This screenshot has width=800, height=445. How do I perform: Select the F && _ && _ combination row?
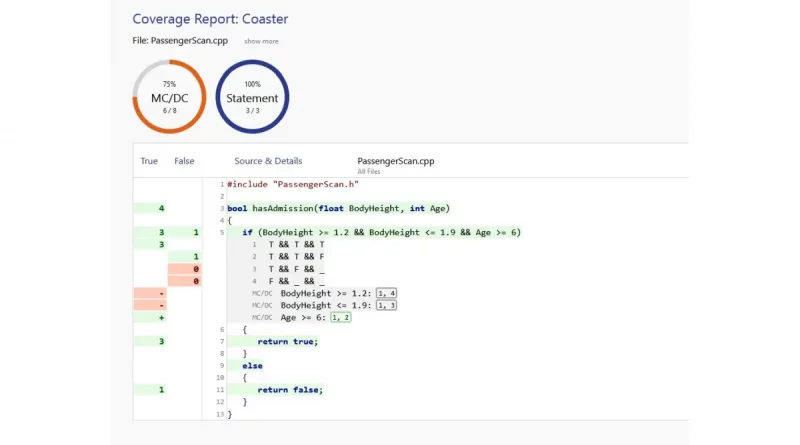point(296,281)
